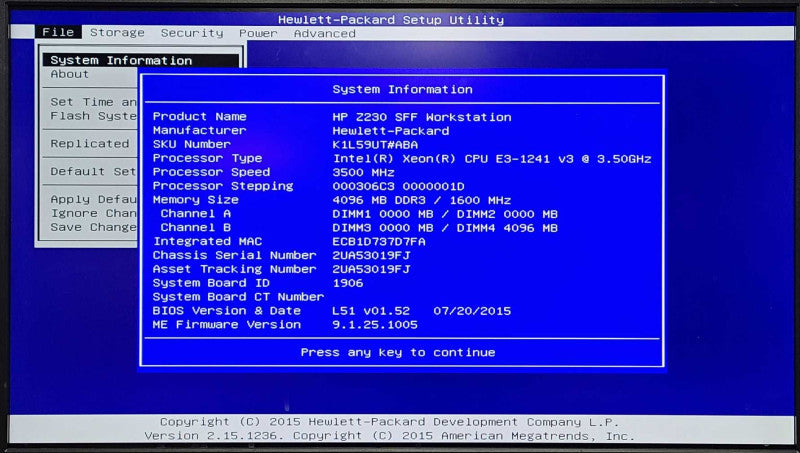Open the Security menu

pos(192,33)
